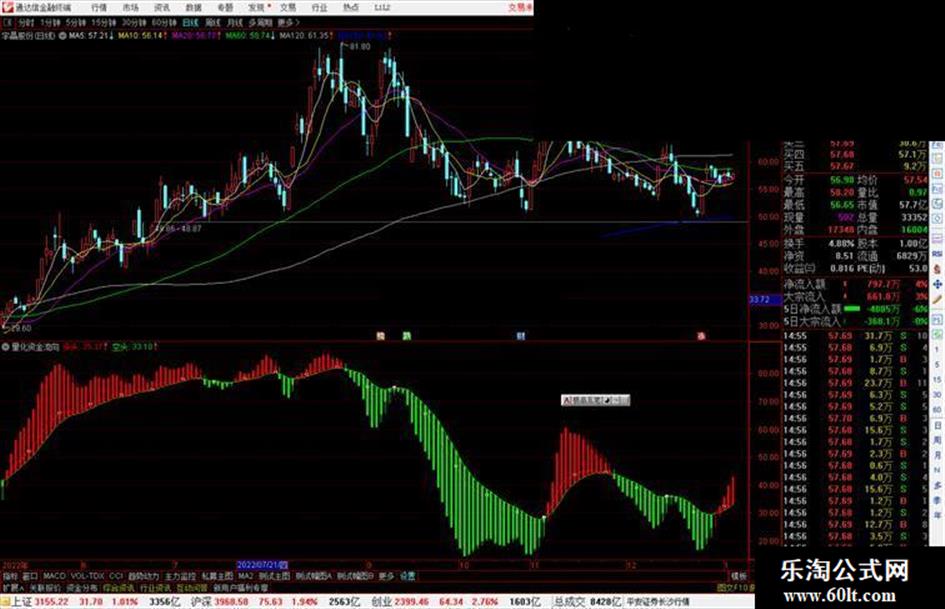Click the 总成交 8428亿 status entry
The image size is (945, 609).
point(588,602)
